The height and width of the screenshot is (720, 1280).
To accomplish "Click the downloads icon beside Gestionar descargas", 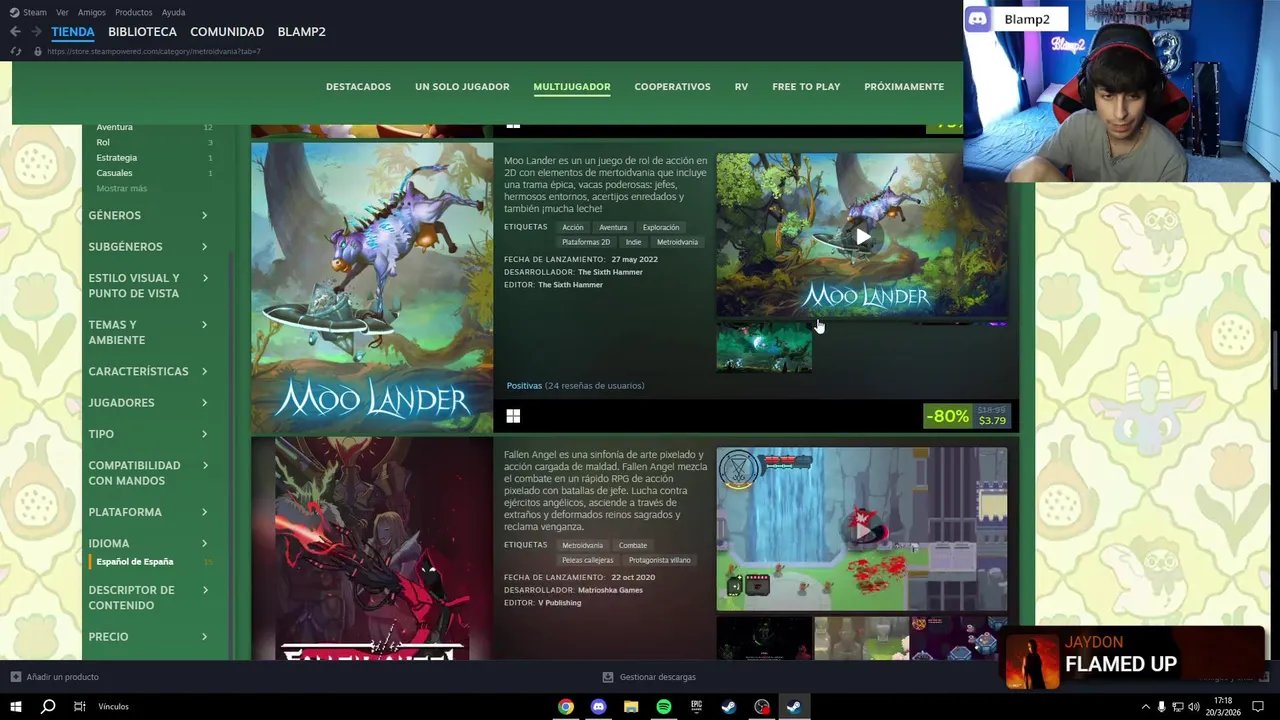I will pos(608,677).
